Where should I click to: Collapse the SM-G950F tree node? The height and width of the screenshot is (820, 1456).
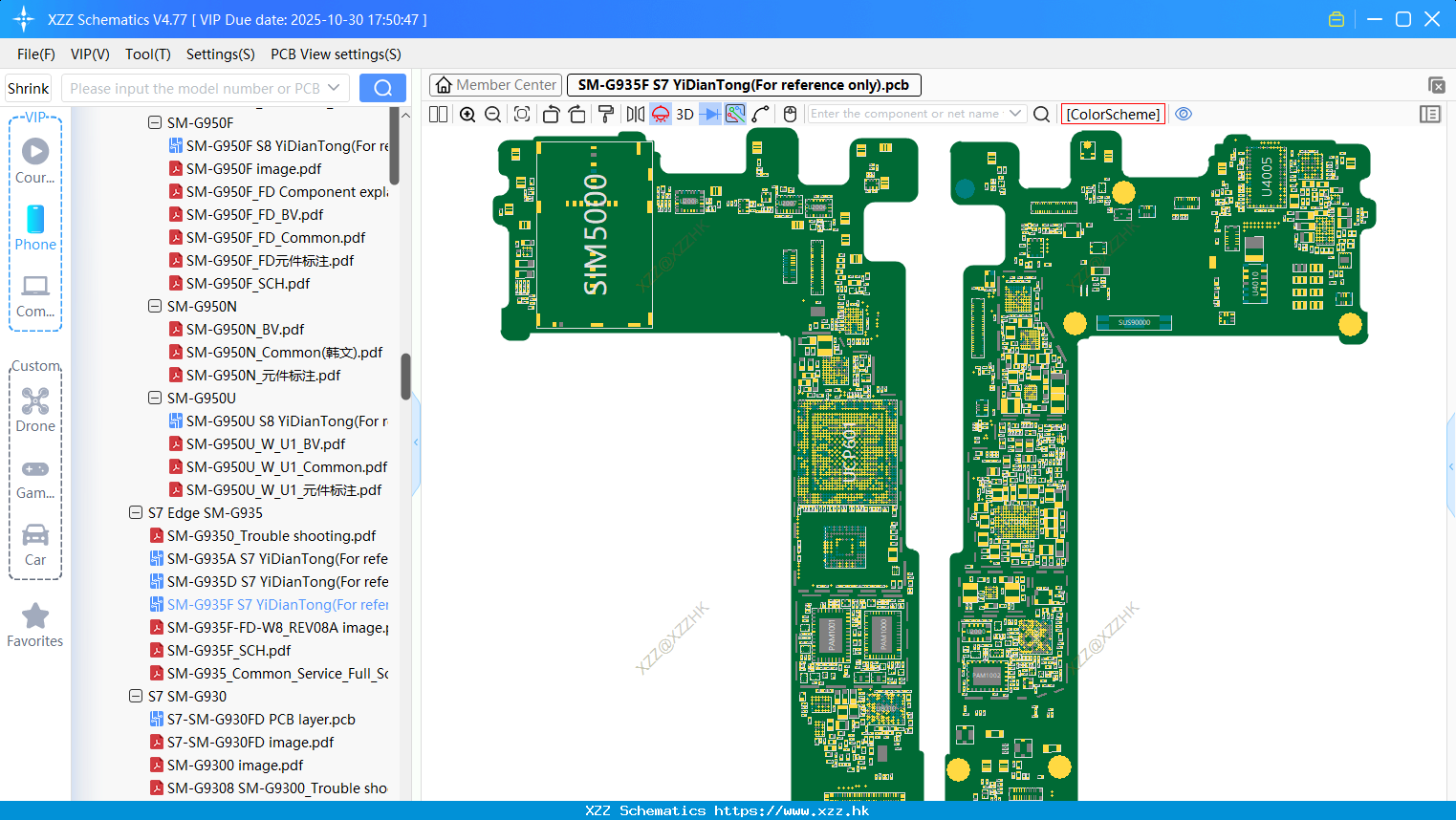(155, 122)
